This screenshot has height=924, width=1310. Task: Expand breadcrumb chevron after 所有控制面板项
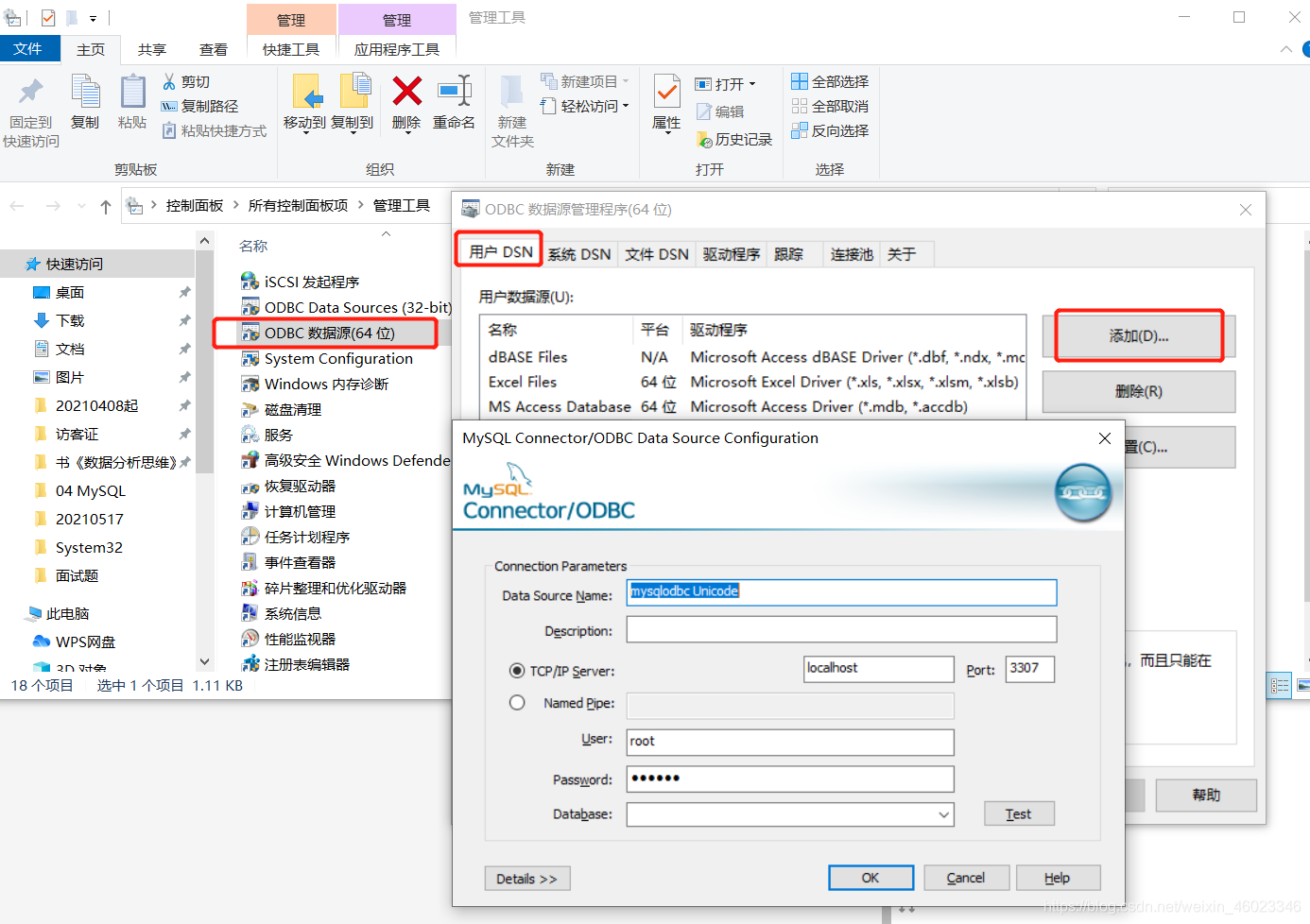point(361,205)
